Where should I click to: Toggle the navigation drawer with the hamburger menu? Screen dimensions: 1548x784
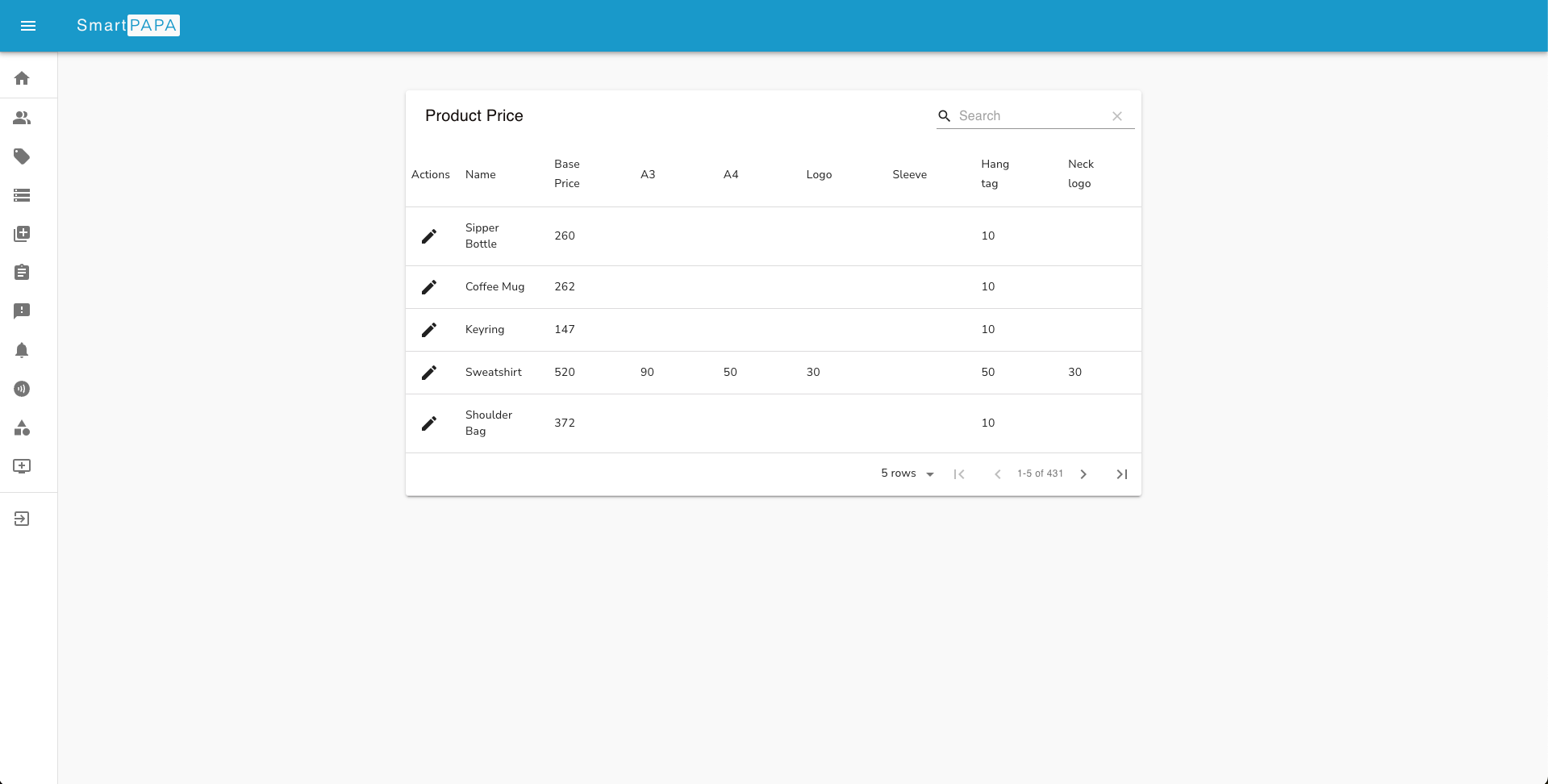(x=28, y=26)
